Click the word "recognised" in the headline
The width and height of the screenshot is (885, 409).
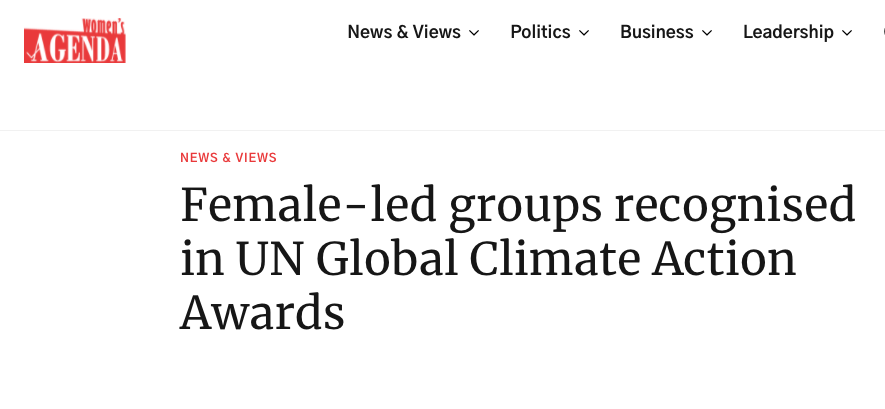pos(734,205)
